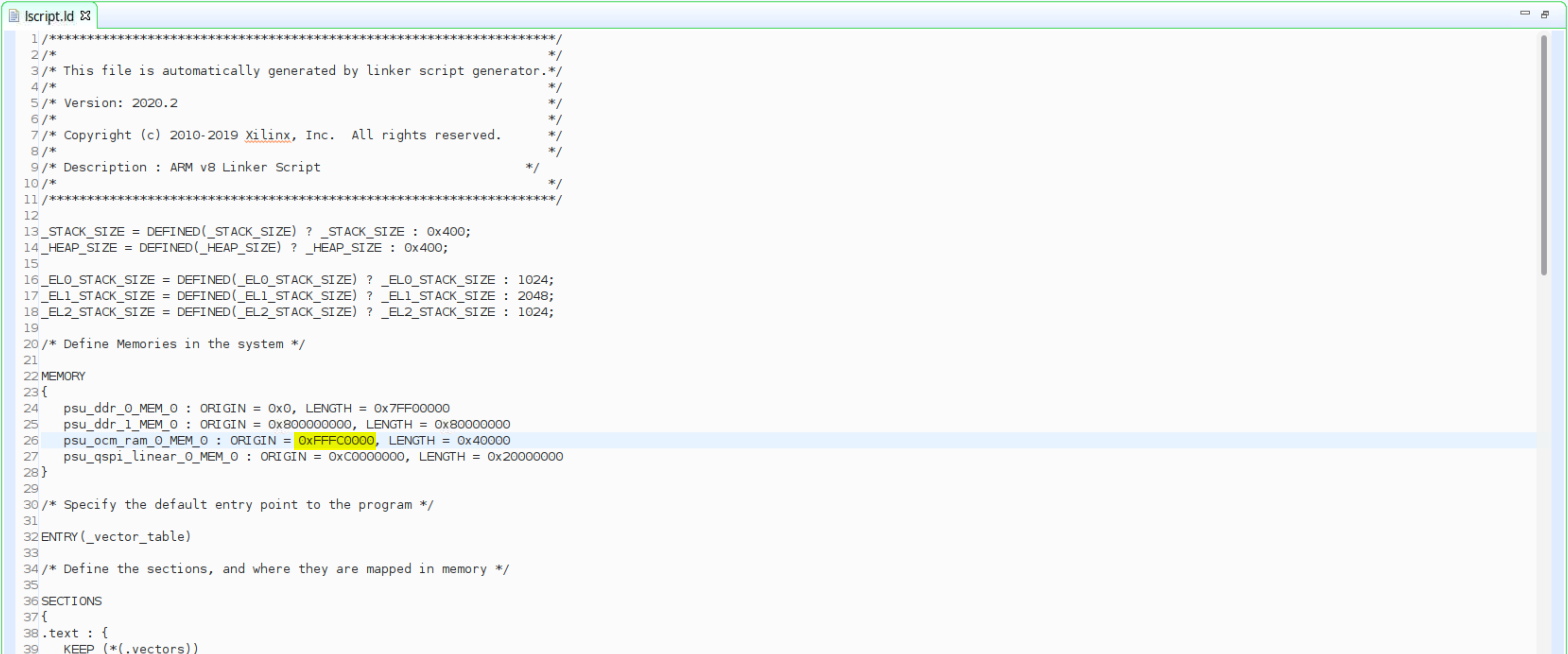1568x654 pixels.
Task: Click the _EL2_STACK_SIZE definition line
Action: pos(297,311)
